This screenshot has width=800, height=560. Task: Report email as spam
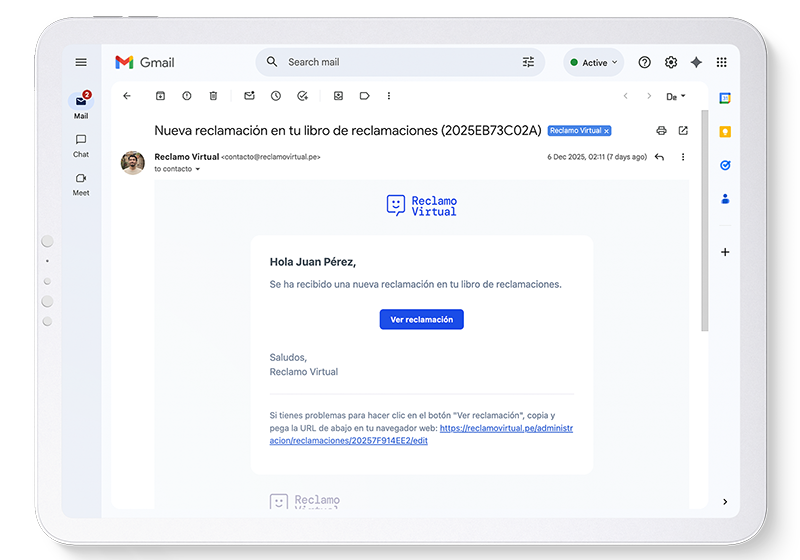[x=187, y=95]
